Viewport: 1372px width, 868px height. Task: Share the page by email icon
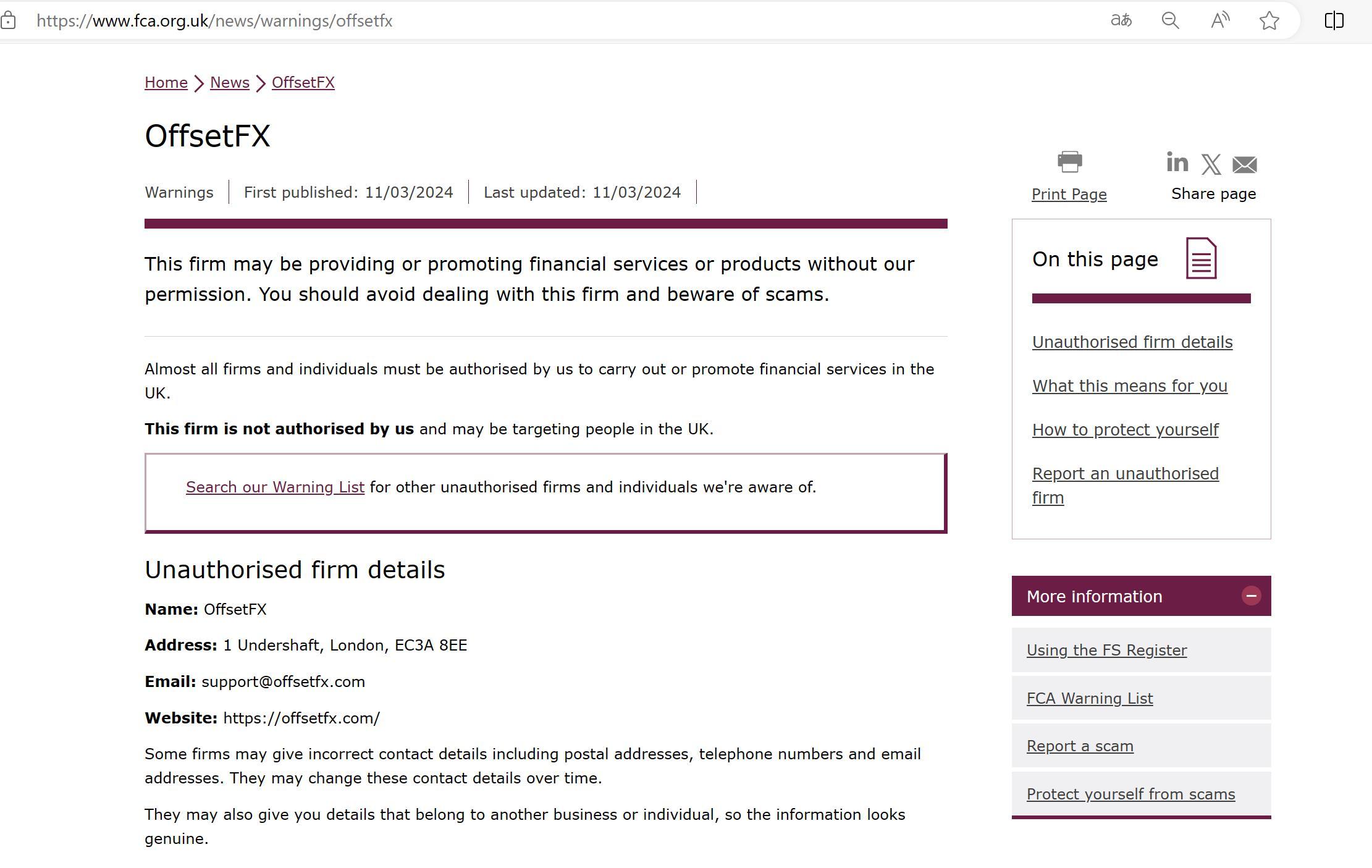click(x=1244, y=164)
